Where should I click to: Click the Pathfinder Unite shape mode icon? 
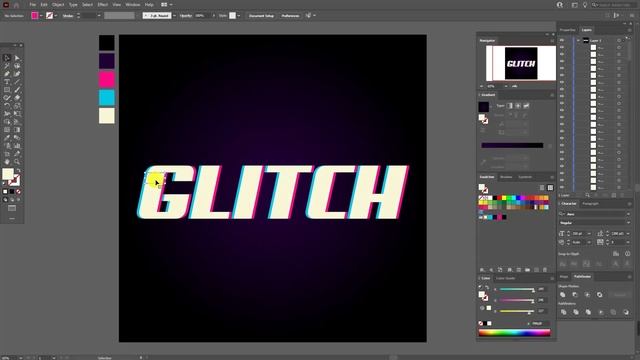pyautogui.click(x=563, y=295)
